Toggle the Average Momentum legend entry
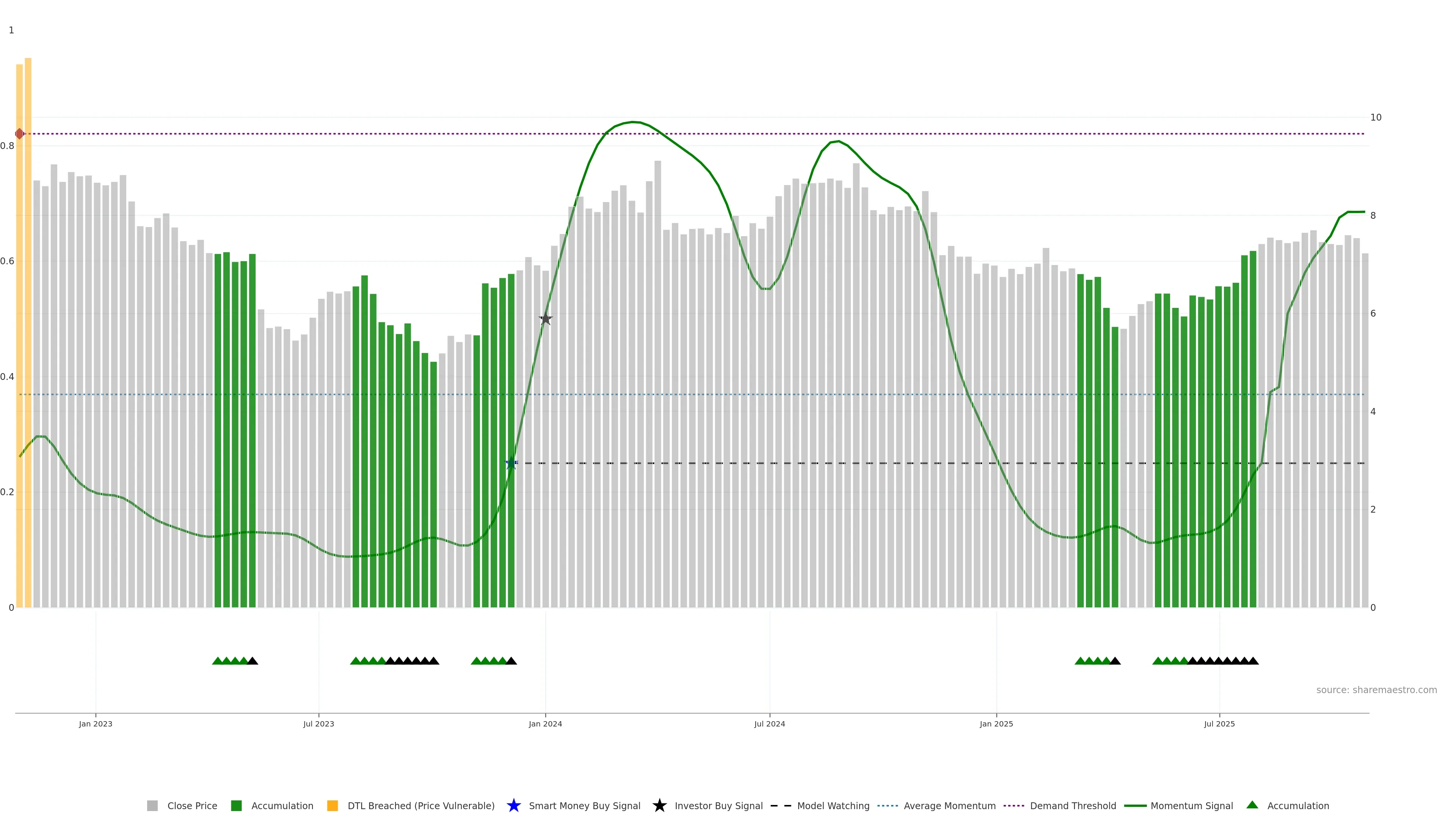1456x819 pixels. click(x=949, y=805)
